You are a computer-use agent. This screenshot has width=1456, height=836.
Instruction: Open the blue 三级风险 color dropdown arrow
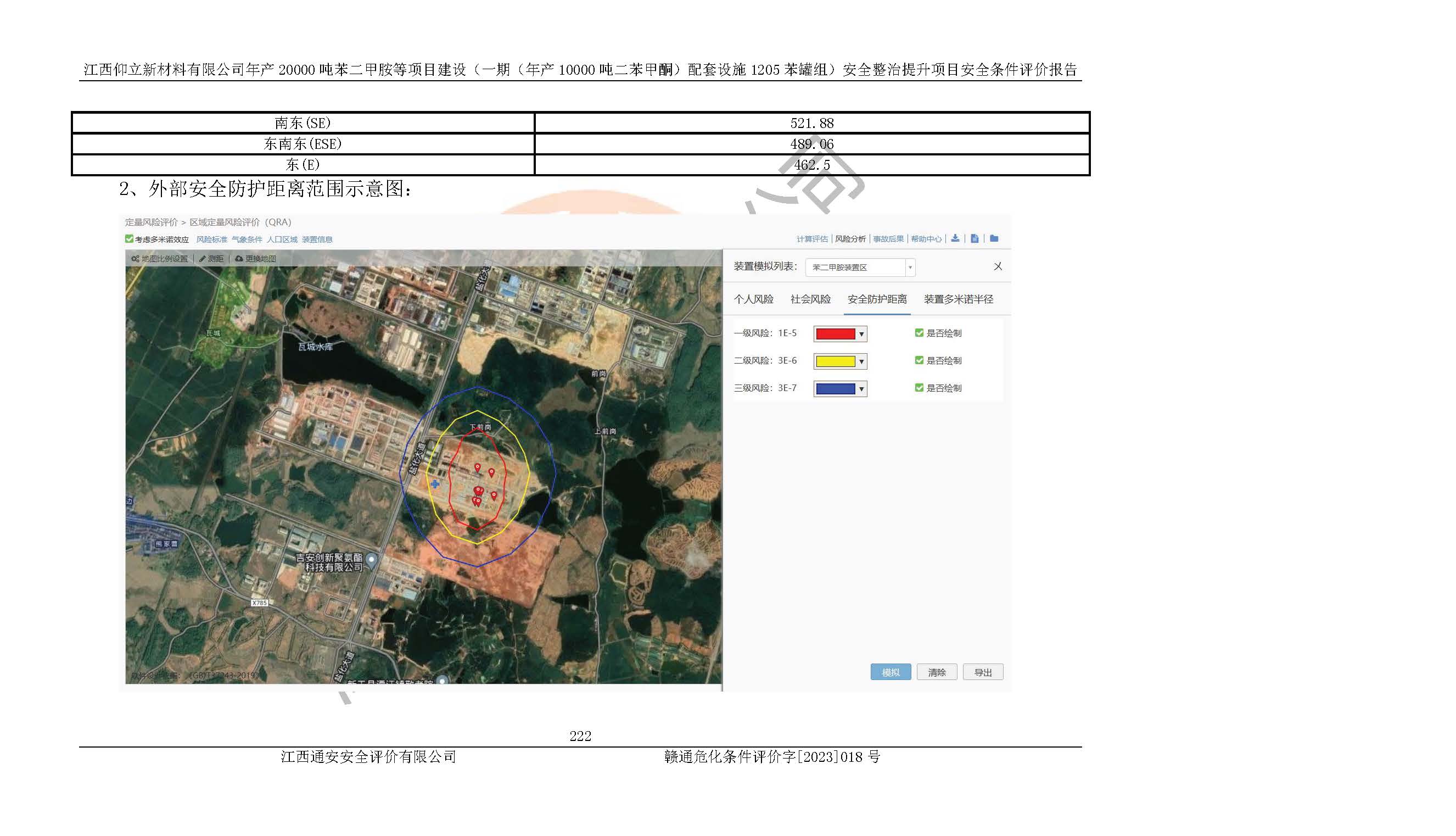coord(861,389)
